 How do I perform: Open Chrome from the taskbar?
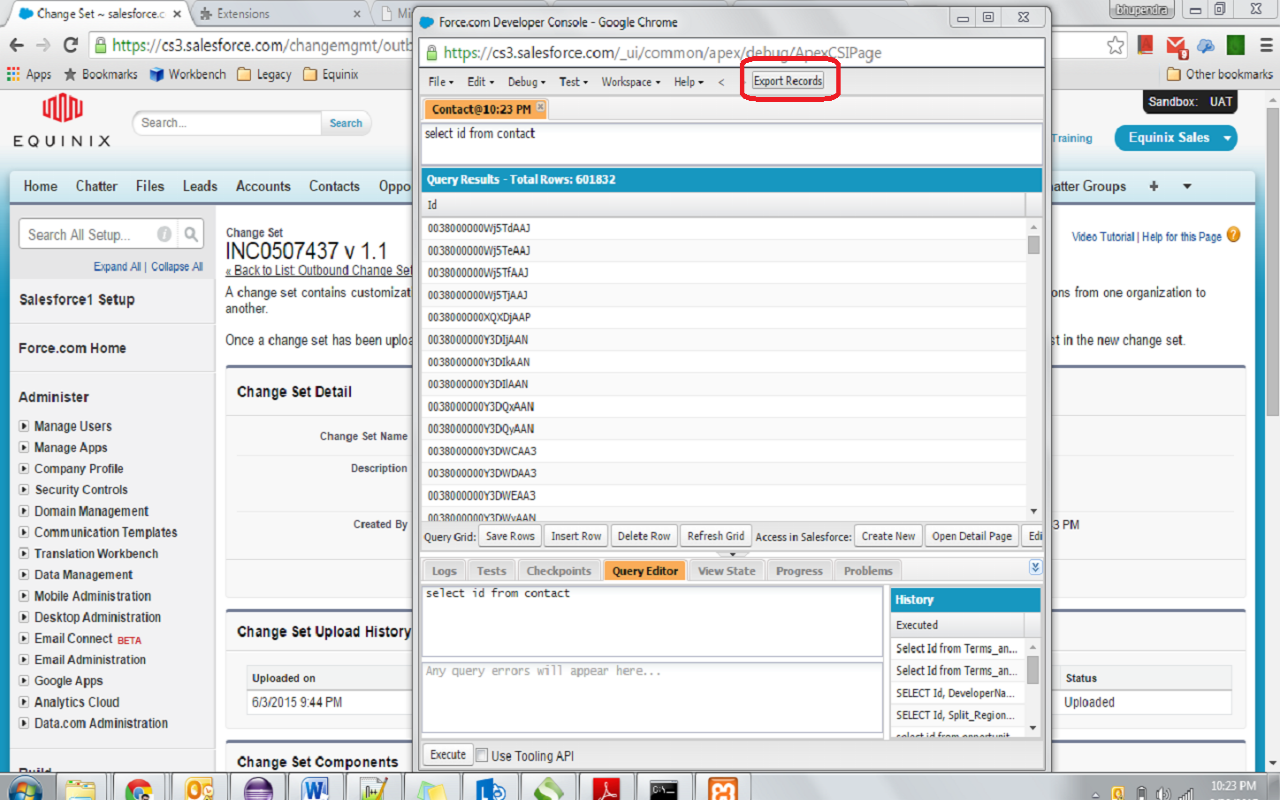click(139, 789)
